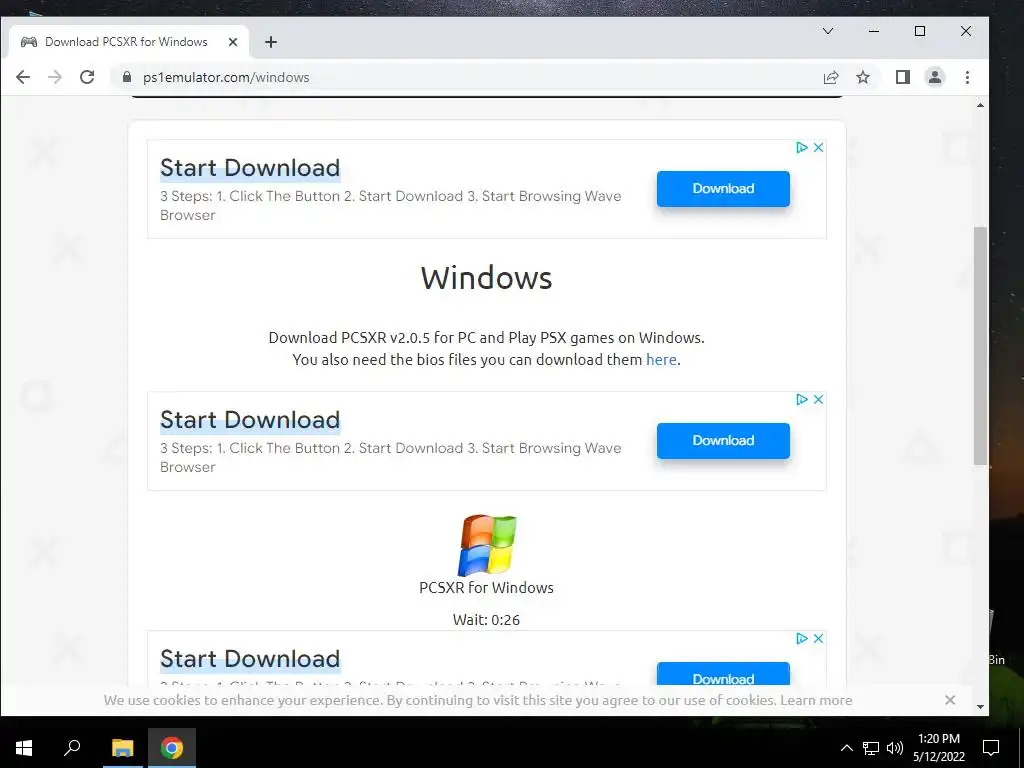Open bottom ad Start Download headline
The height and width of the screenshot is (768, 1024).
click(x=250, y=659)
